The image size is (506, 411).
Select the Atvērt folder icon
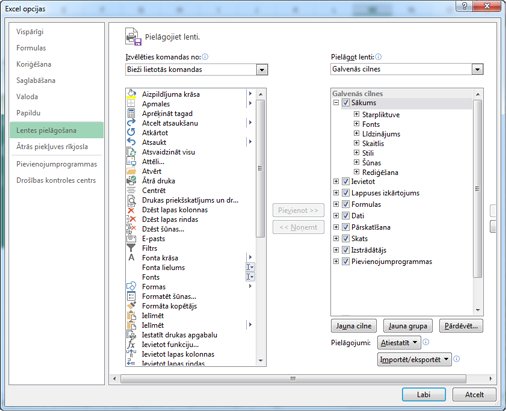click(x=131, y=171)
